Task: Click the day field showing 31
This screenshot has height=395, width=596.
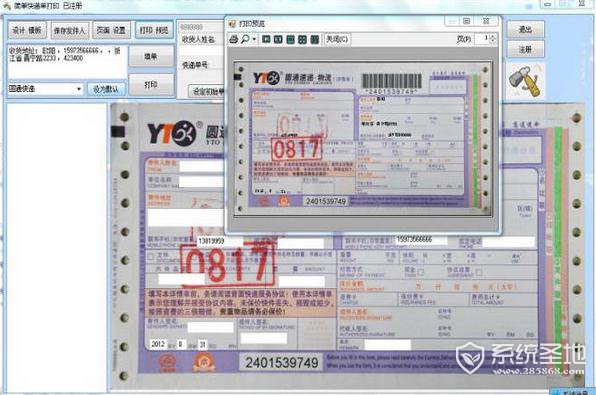Action: 203,344
